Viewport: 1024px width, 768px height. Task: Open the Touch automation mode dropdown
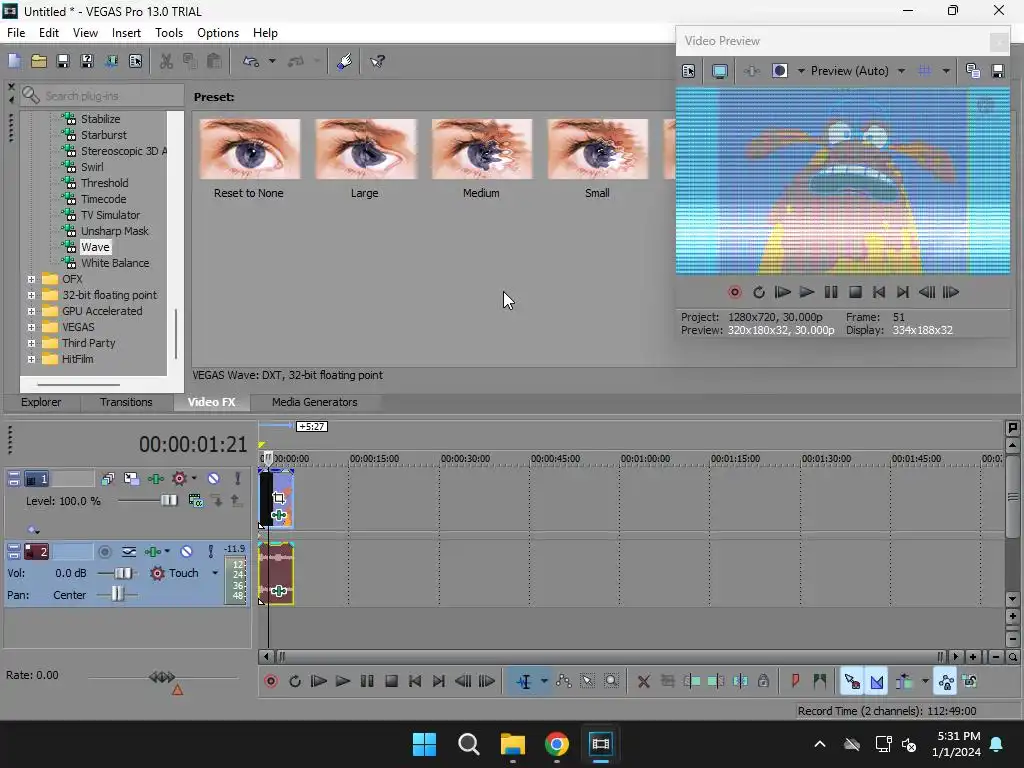(215, 573)
